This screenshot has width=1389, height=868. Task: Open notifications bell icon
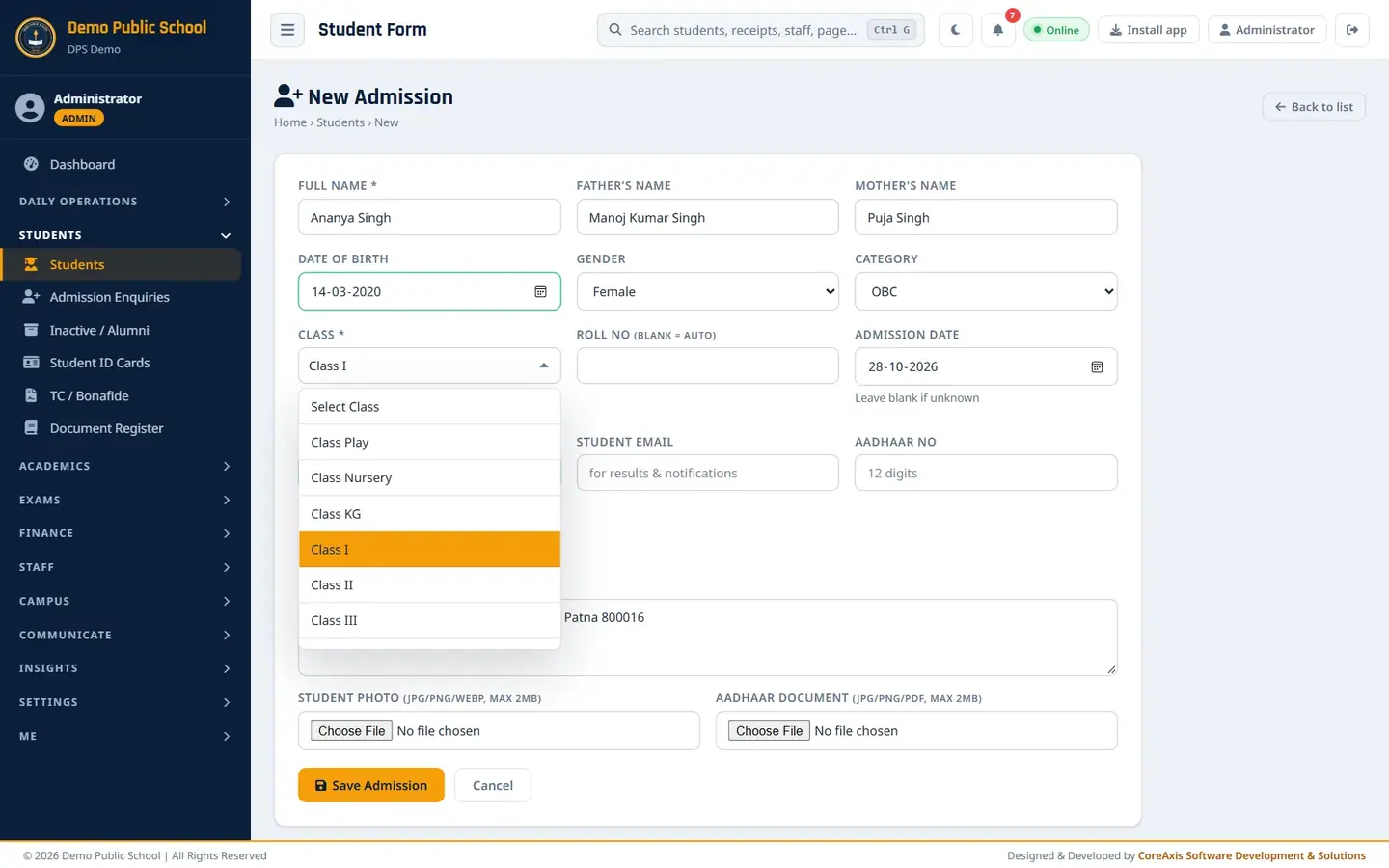998,30
